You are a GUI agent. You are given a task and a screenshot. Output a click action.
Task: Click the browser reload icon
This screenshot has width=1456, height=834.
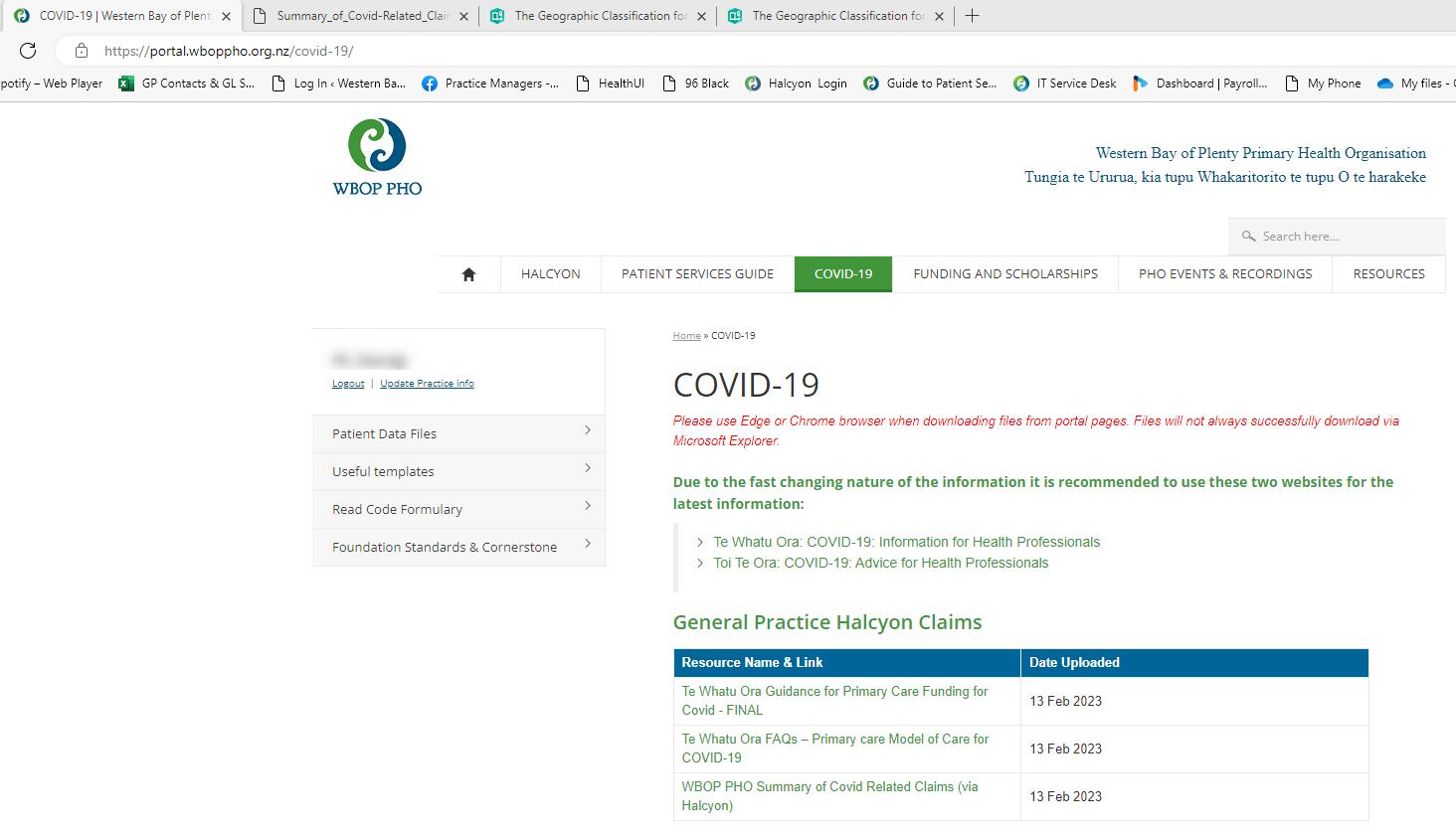click(x=28, y=51)
